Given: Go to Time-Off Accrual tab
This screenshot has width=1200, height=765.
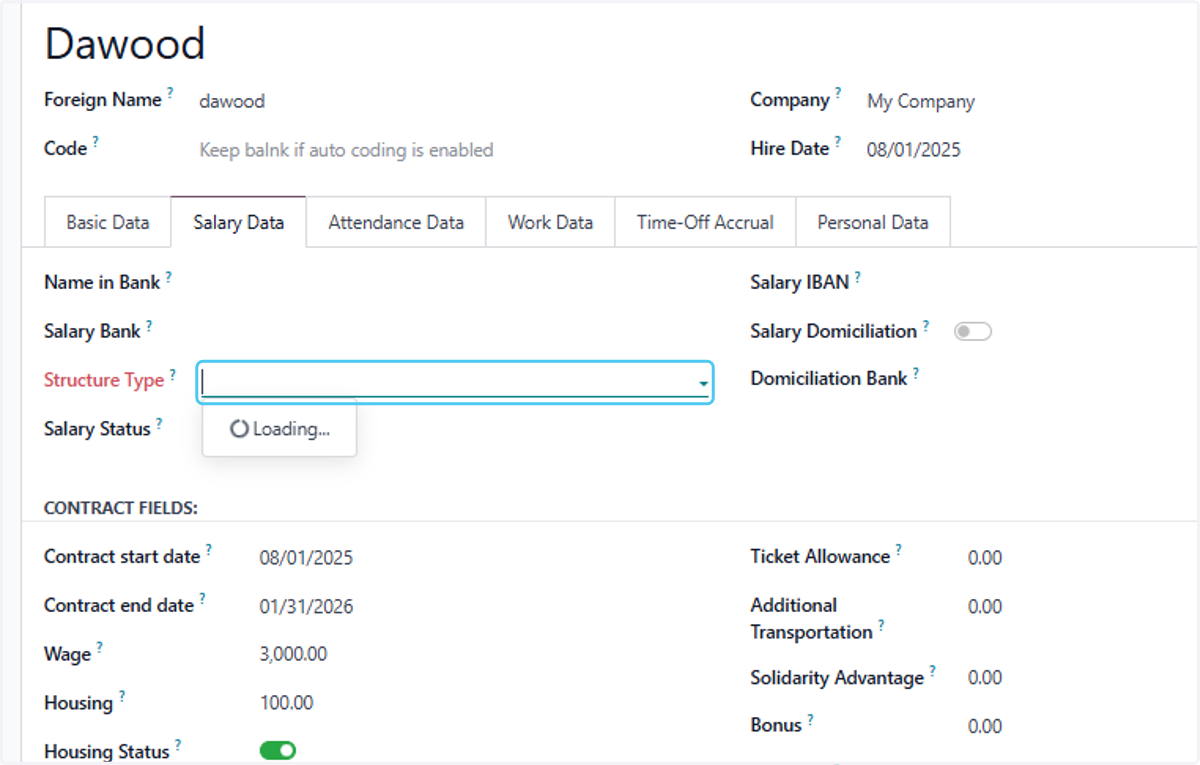Looking at the screenshot, I should click(705, 222).
